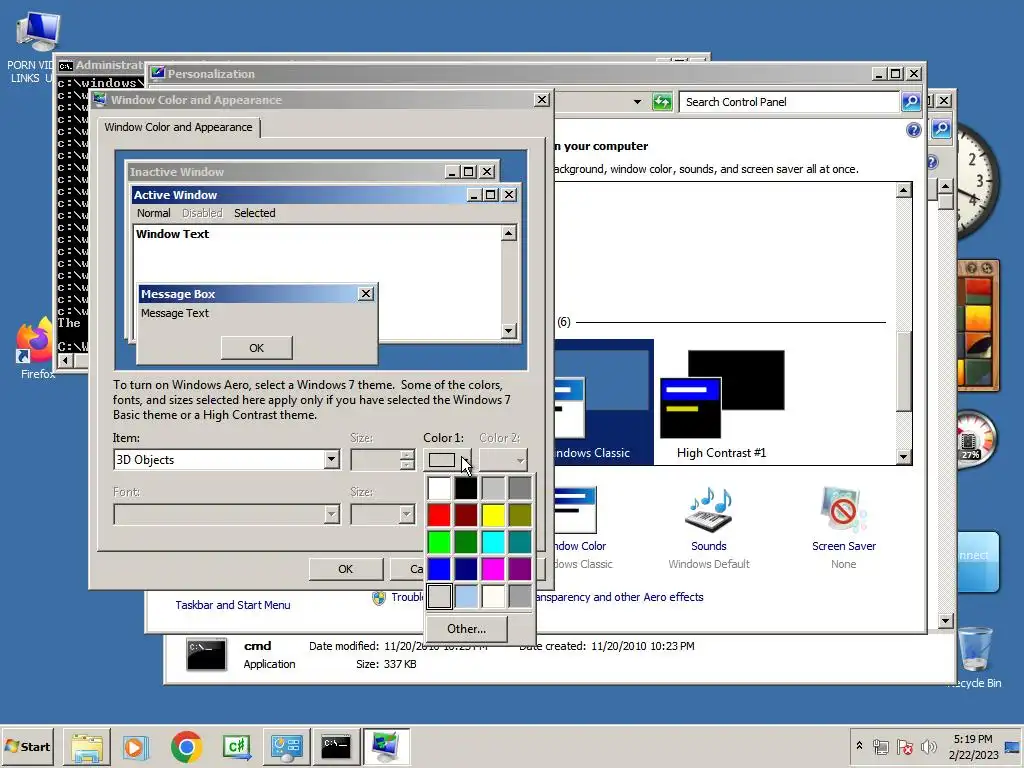Open the C# application taskbar icon
Viewport: 1024px width, 768px height.
pyautogui.click(x=236, y=747)
